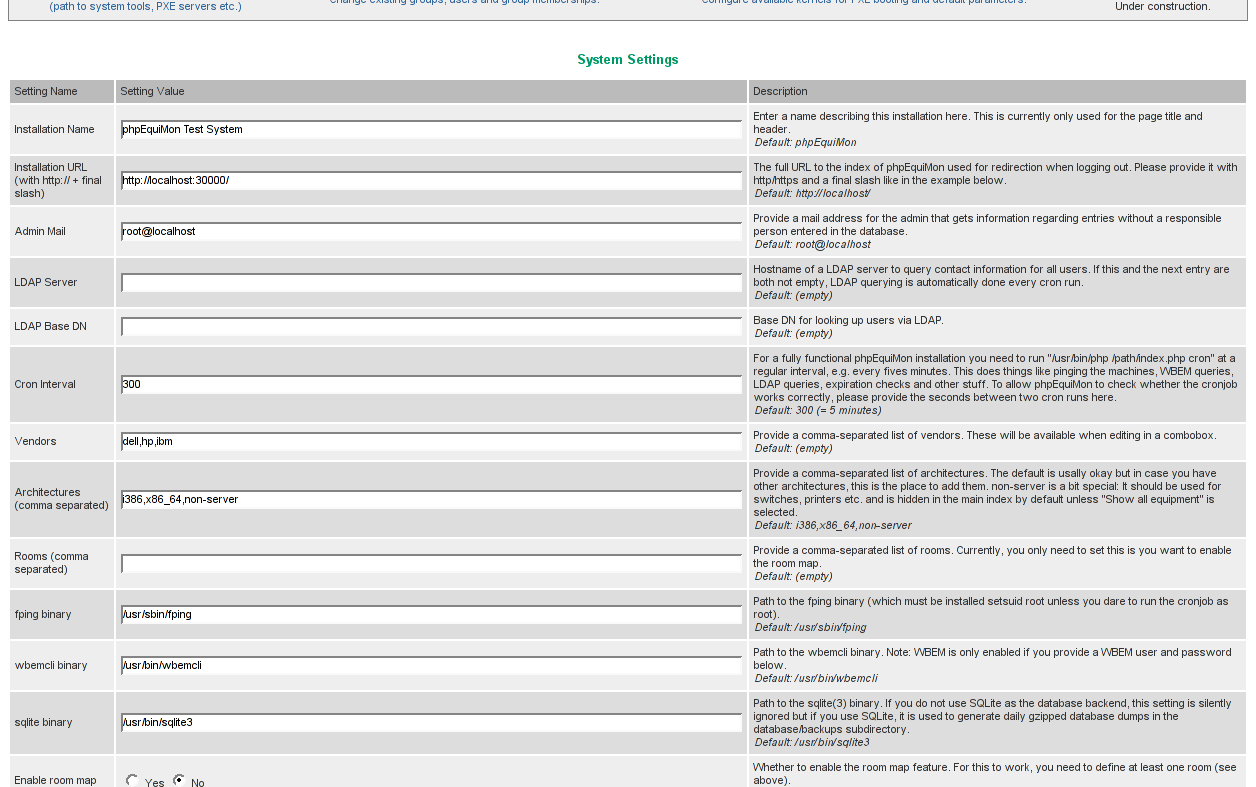Edit the Vendors list field
Screen dimensions: 1256x787
click(431, 441)
